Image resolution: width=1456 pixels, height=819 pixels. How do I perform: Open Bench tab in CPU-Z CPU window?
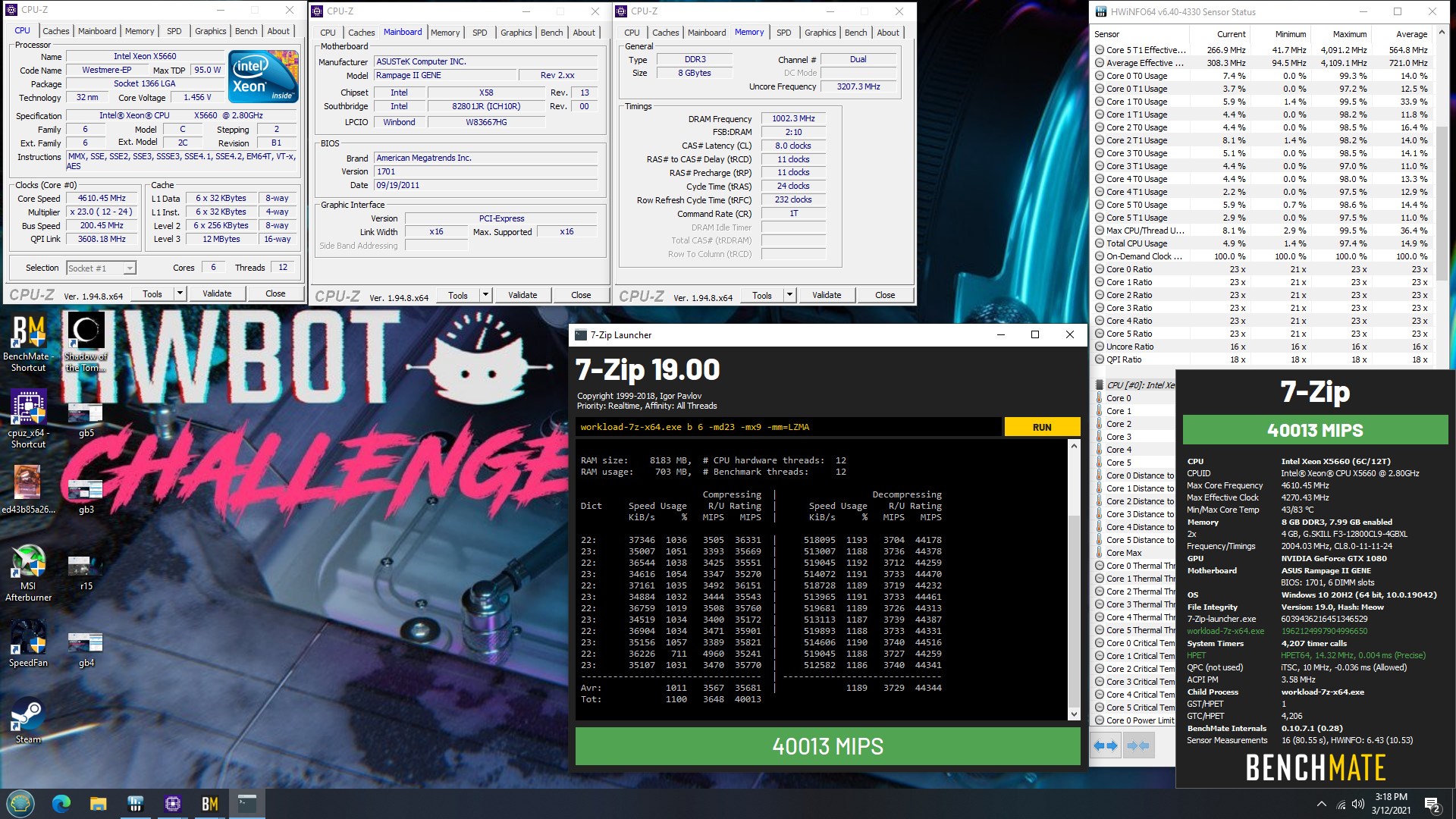[246, 31]
